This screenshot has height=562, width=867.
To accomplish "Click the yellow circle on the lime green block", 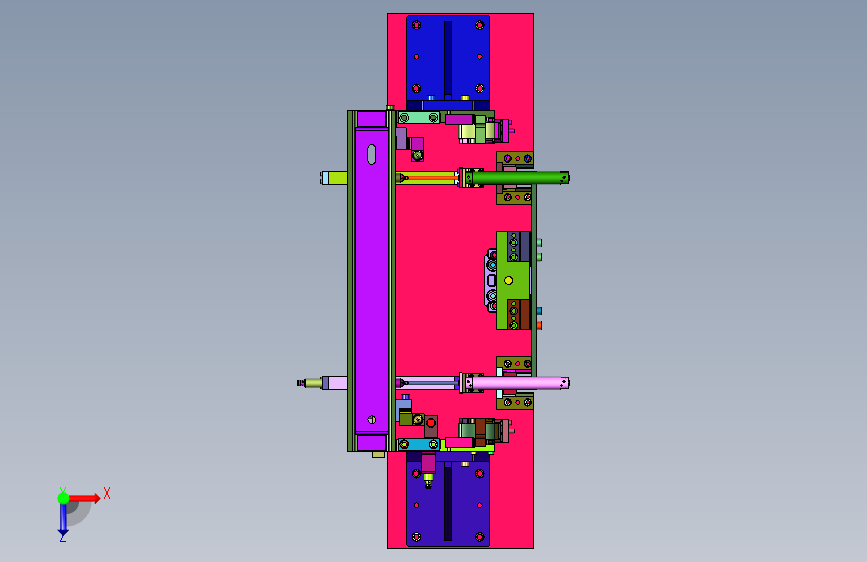I will (508, 280).
